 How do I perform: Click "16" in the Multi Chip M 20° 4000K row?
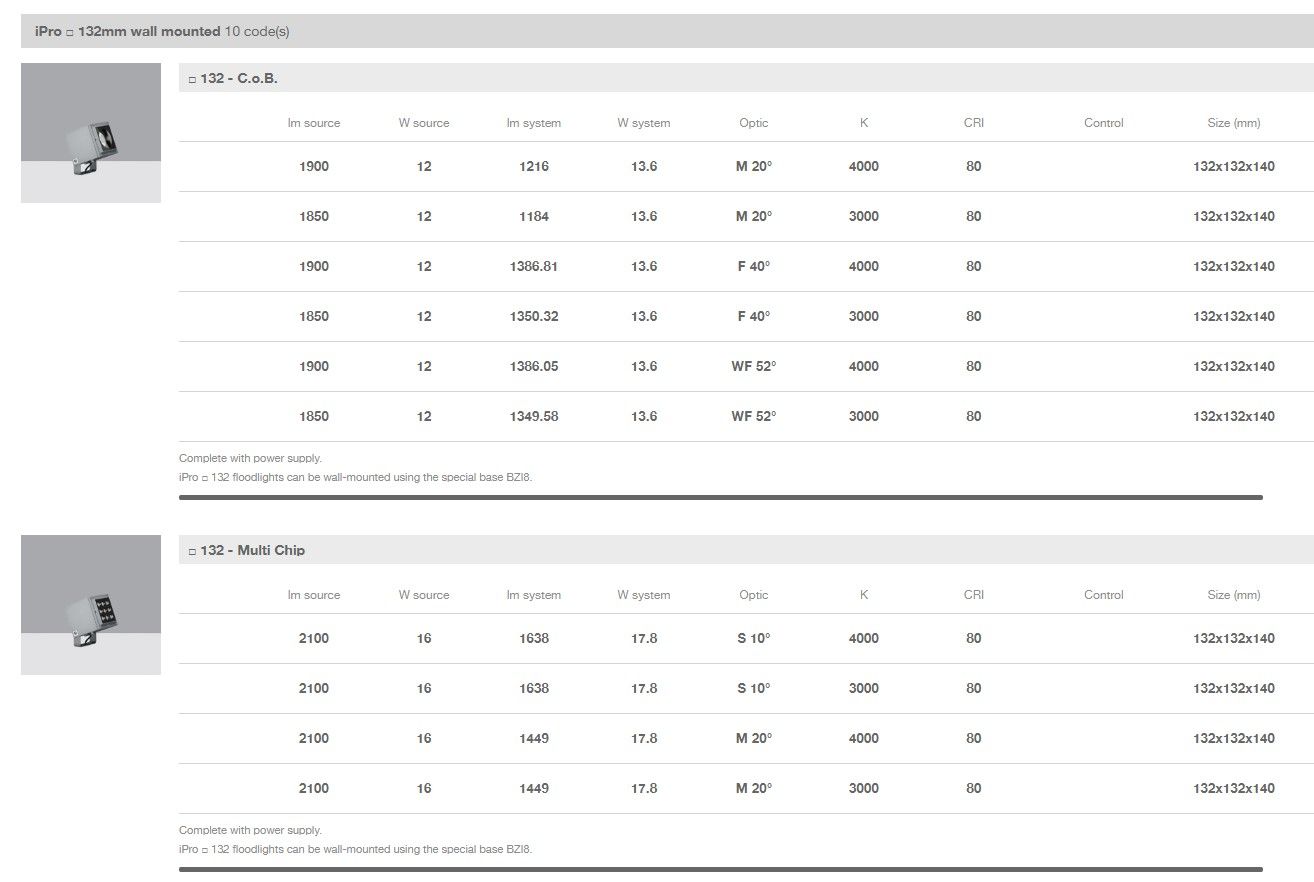coord(424,738)
